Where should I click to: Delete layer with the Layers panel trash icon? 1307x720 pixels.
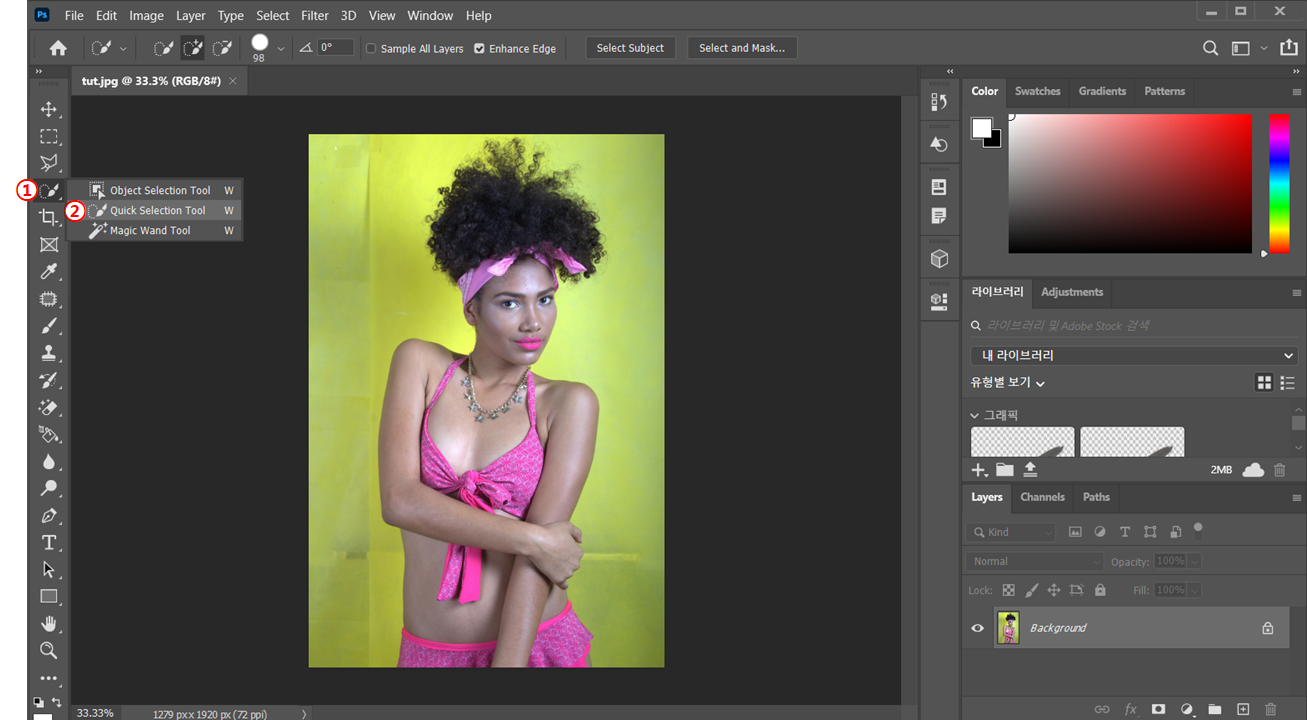tap(1271, 709)
